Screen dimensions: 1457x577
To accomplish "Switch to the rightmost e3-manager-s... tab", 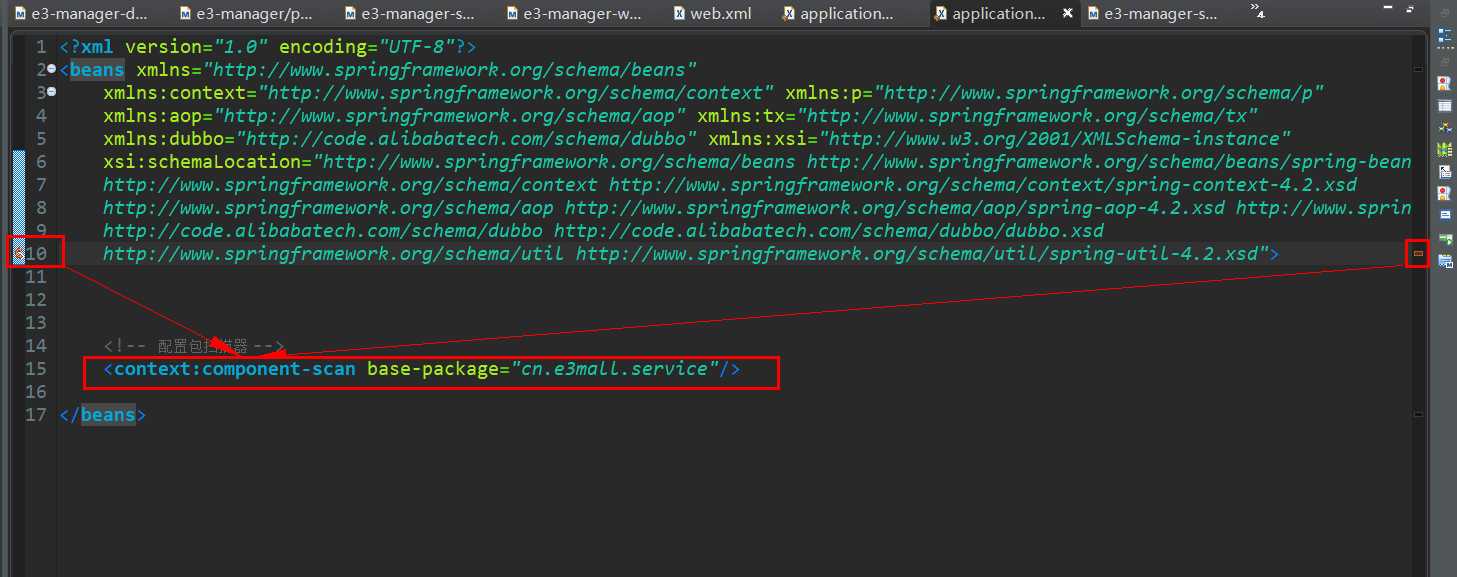I will (x=1160, y=14).
